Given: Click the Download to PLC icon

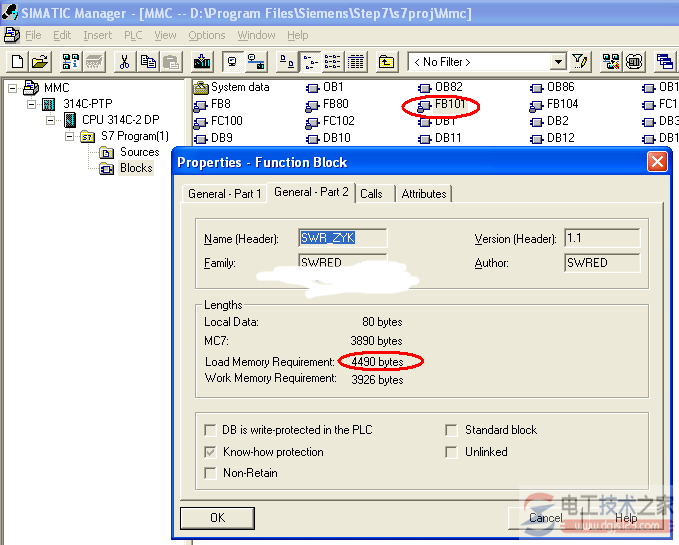Looking at the screenshot, I should click(202, 62).
